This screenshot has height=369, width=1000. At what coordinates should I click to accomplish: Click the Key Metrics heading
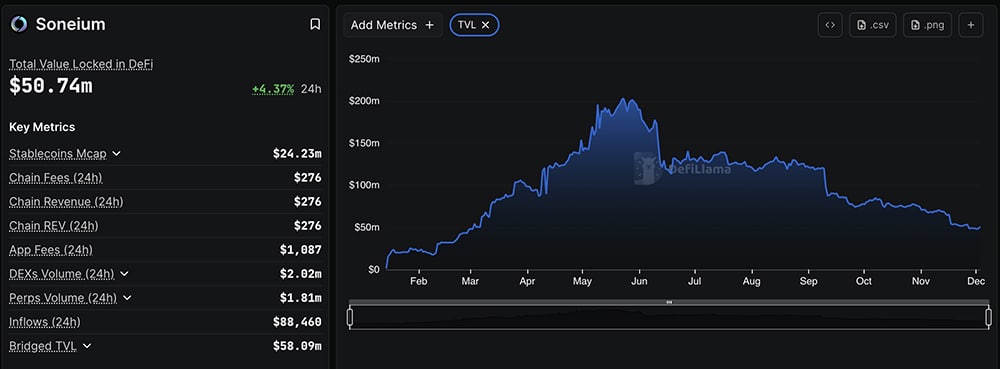click(42, 127)
